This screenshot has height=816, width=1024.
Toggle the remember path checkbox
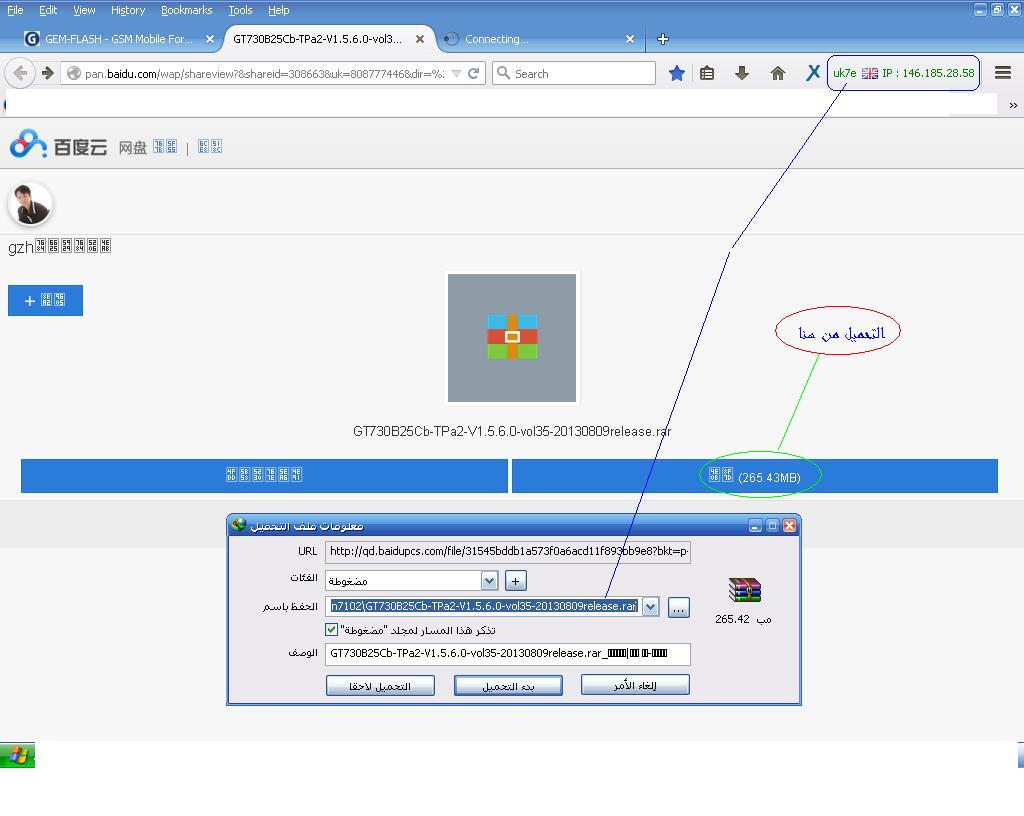pos(332,629)
